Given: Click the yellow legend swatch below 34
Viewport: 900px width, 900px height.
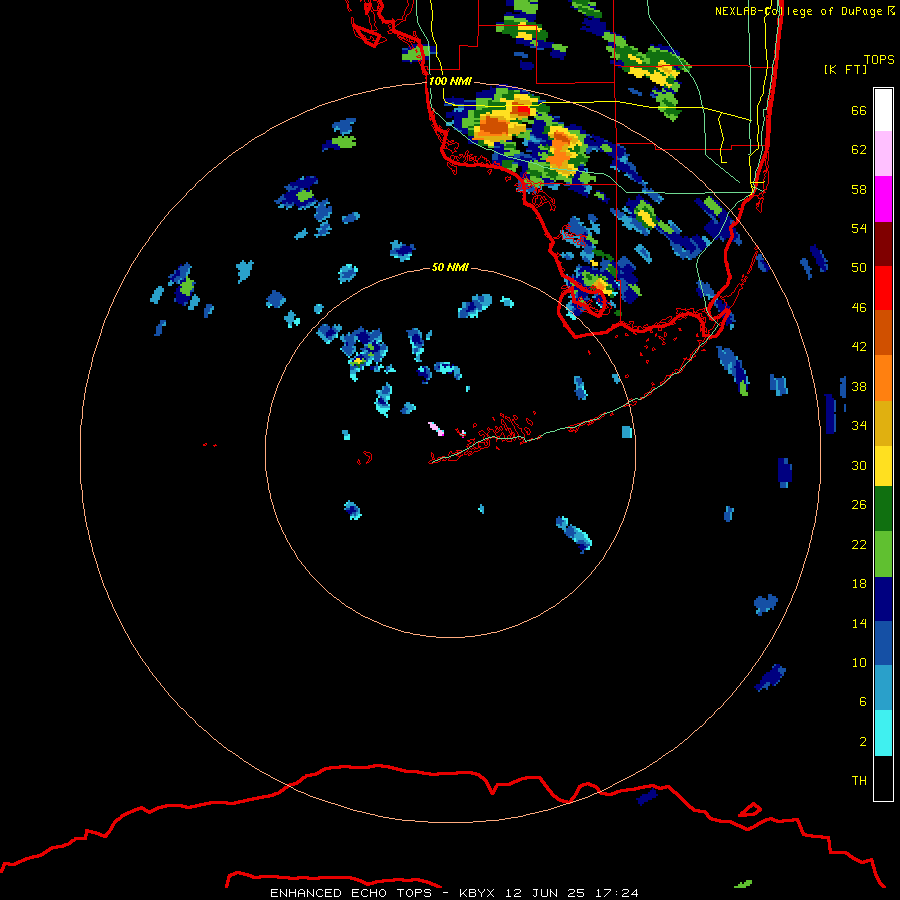Looking at the screenshot, I should (883, 466).
